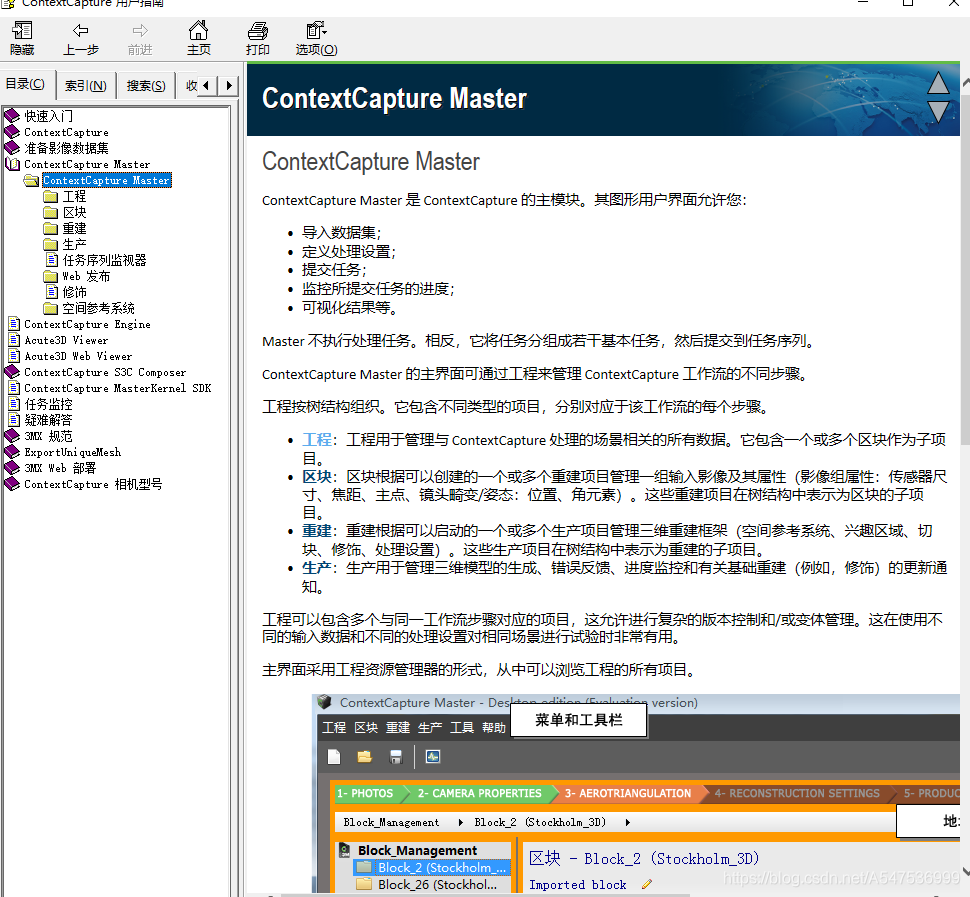Viewport: 970px width, 897px height.
Task: Follow the 生产 link in the article
Action: [x=317, y=567]
